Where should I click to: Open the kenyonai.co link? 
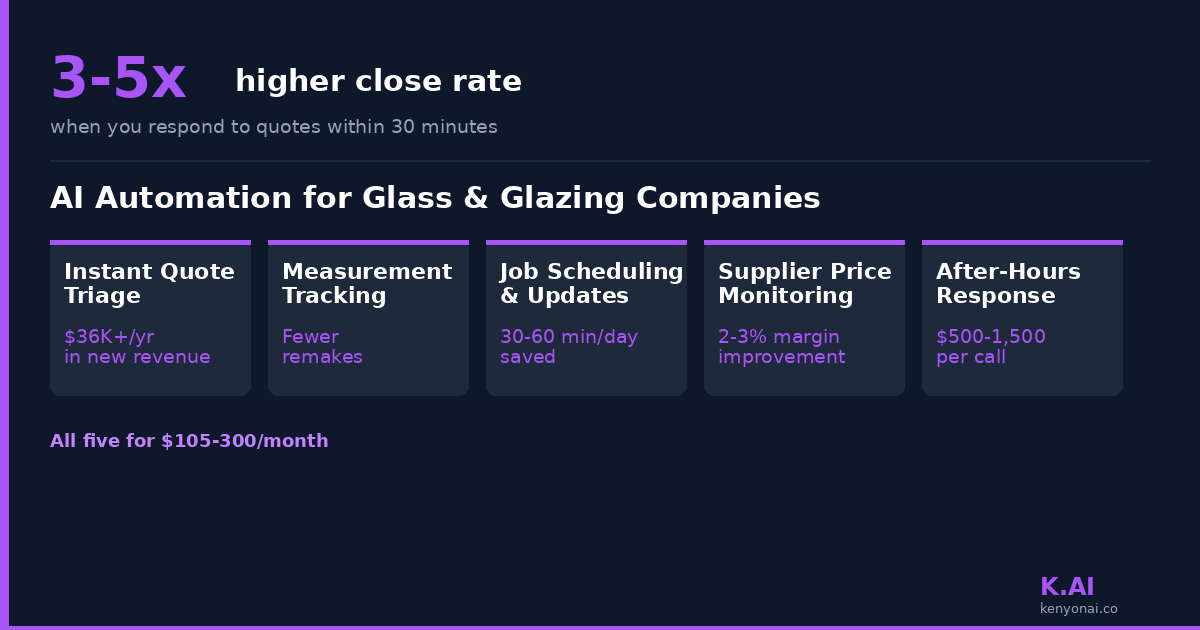click(1078, 608)
